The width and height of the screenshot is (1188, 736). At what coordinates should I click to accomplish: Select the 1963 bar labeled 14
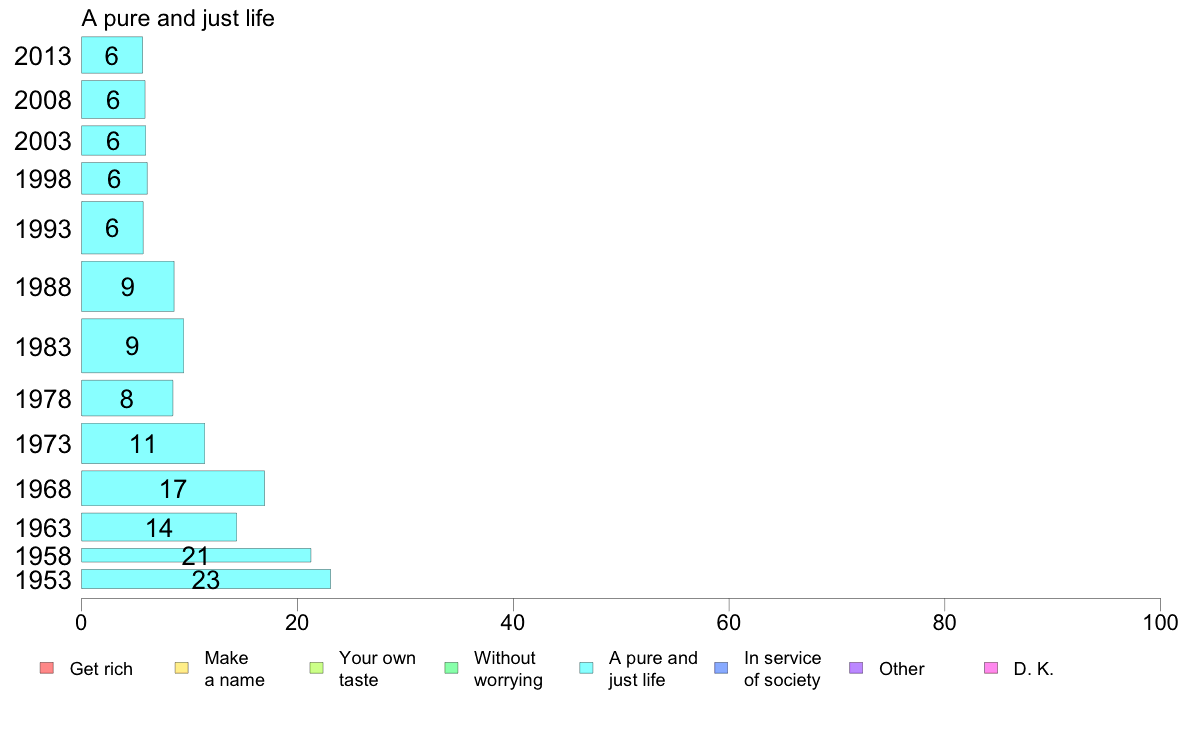click(x=158, y=527)
